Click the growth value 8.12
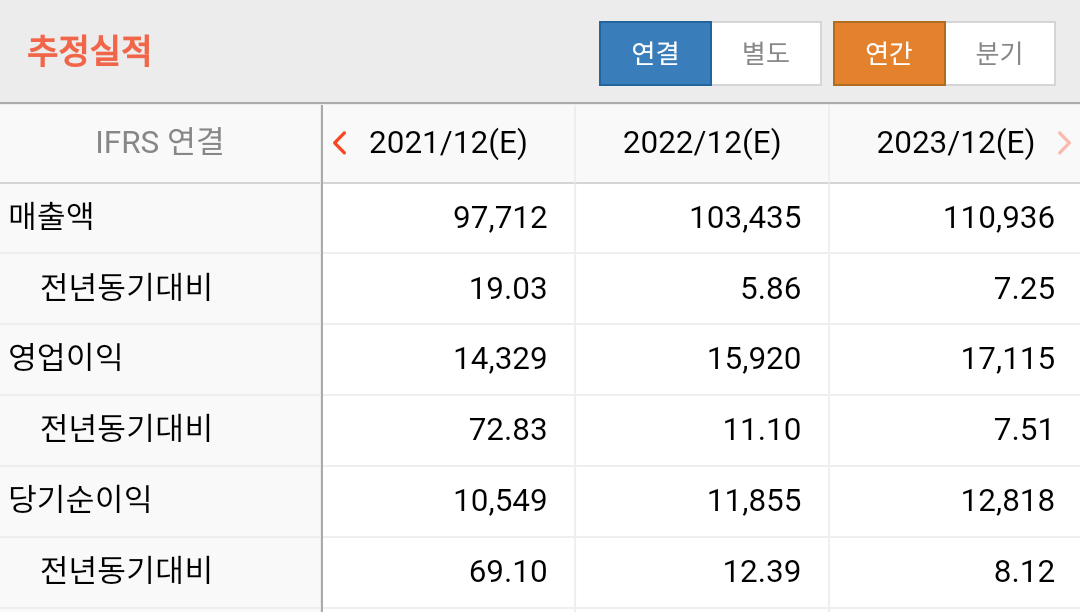The width and height of the screenshot is (1080, 612). point(1024,572)
